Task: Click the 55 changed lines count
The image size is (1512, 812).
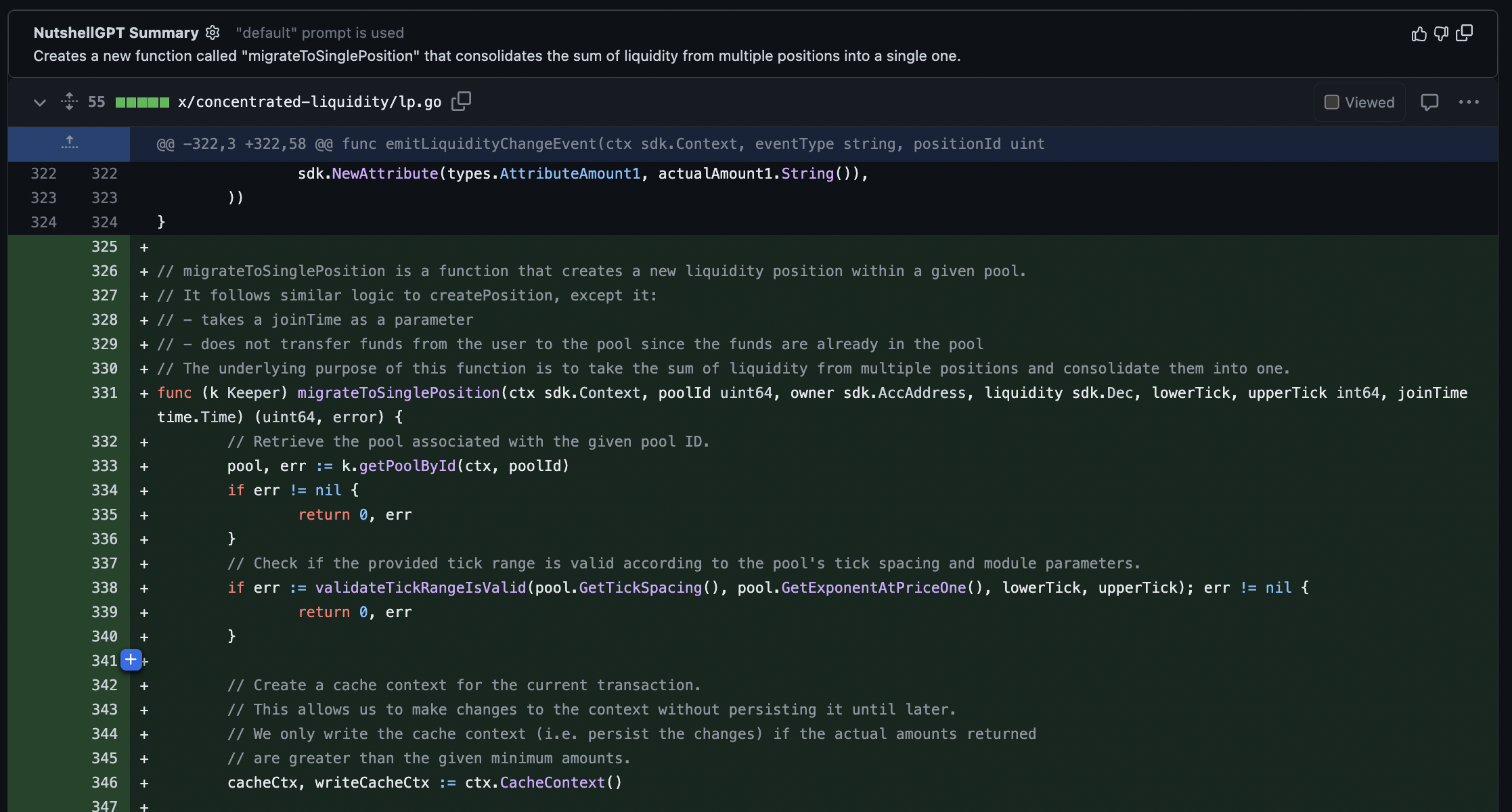Action: tap(96, 102)
